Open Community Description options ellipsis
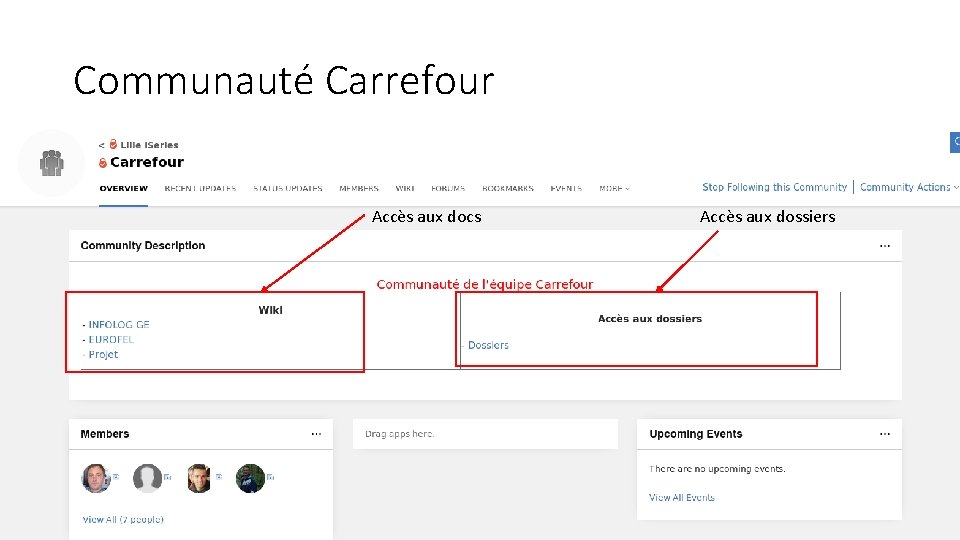 click(x=885, y=246)
